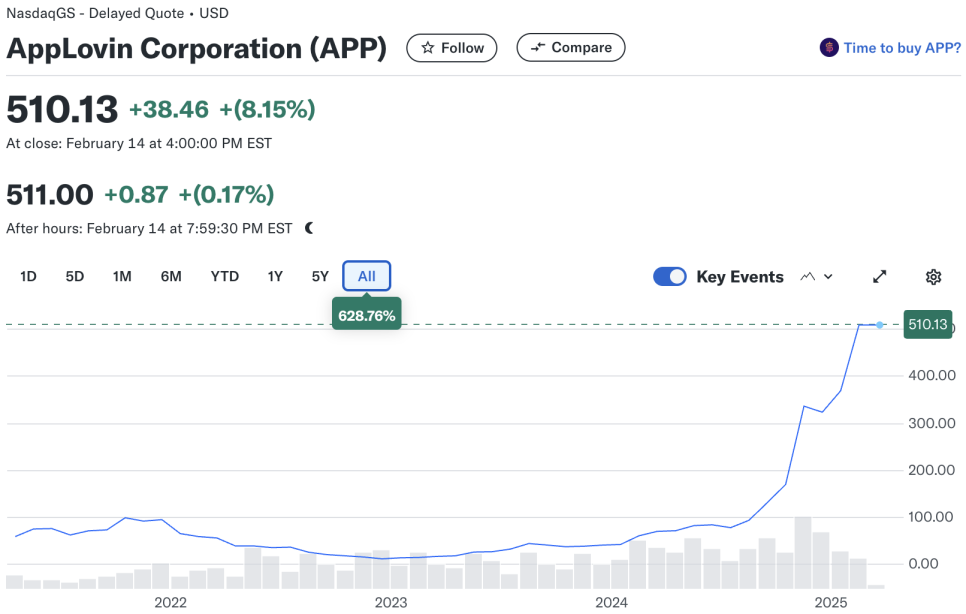966x614 pixels.
Task: Click the 628.76% return tooltip
Action: (x=367, y=314)
